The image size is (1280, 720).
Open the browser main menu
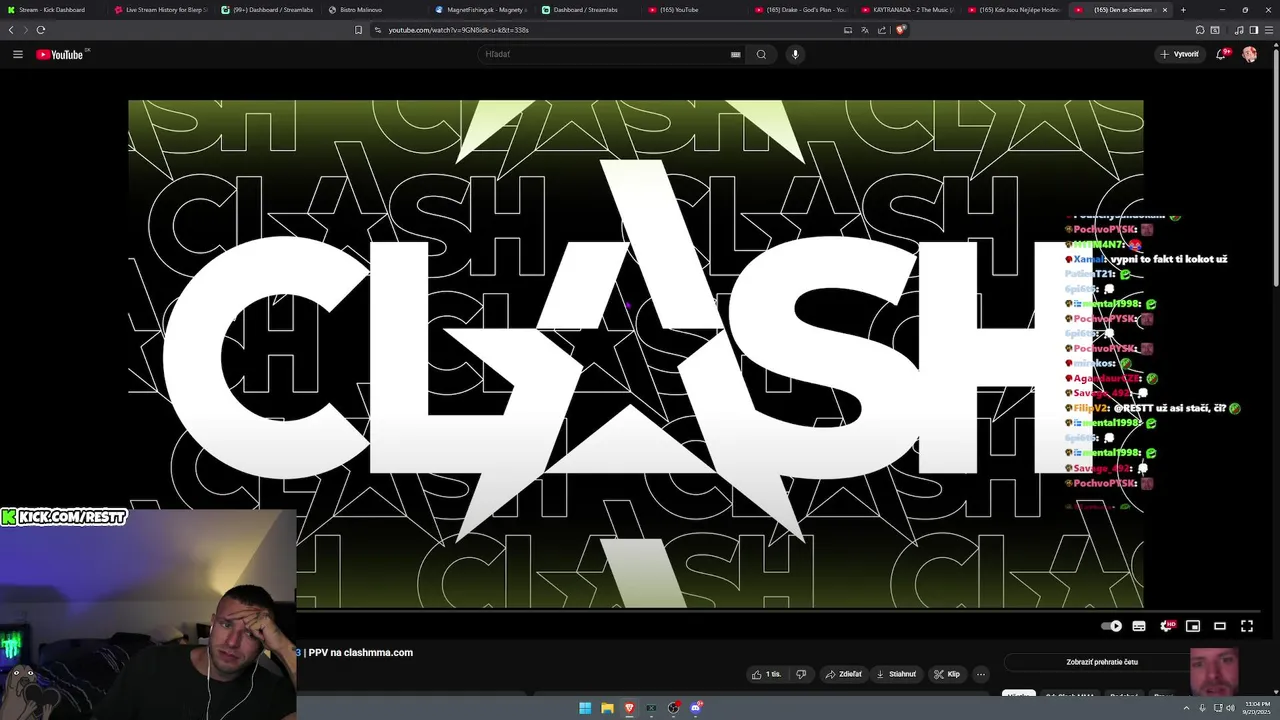pos(1268,30)
